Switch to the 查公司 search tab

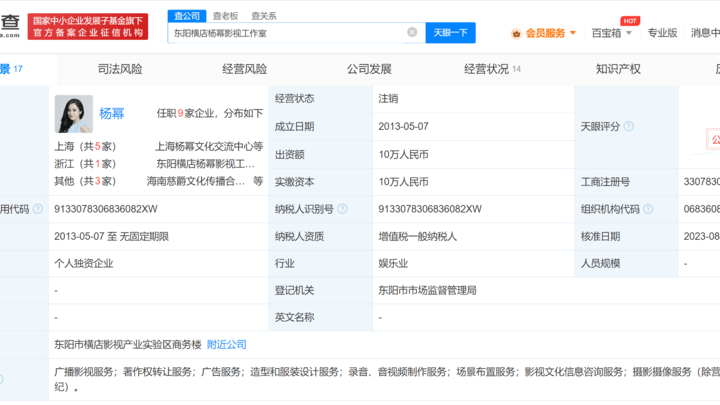pos(187,16)
